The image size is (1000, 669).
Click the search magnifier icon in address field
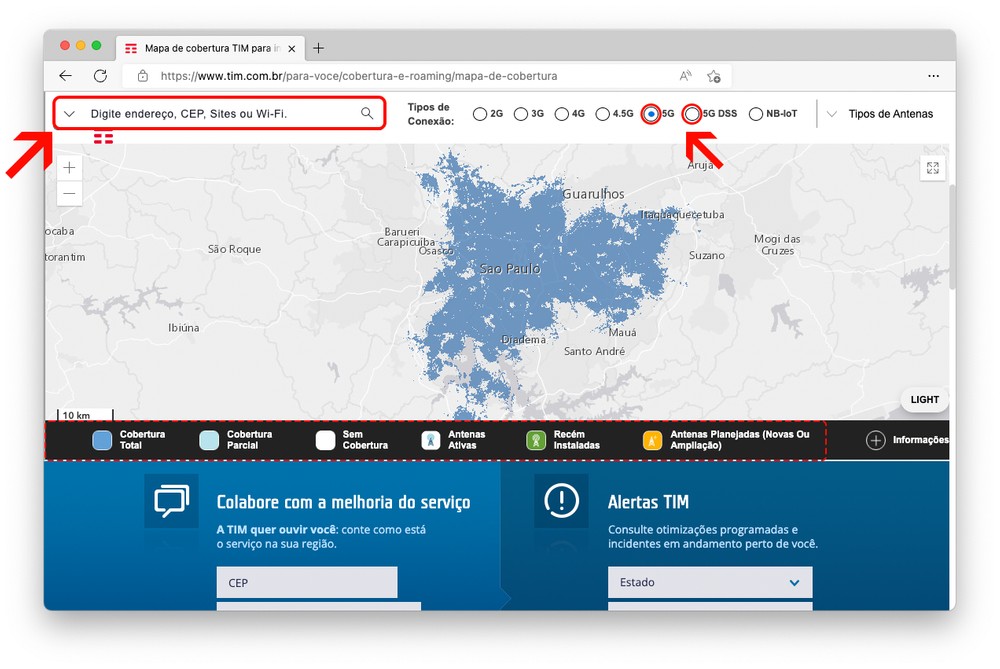click(367, 114)
